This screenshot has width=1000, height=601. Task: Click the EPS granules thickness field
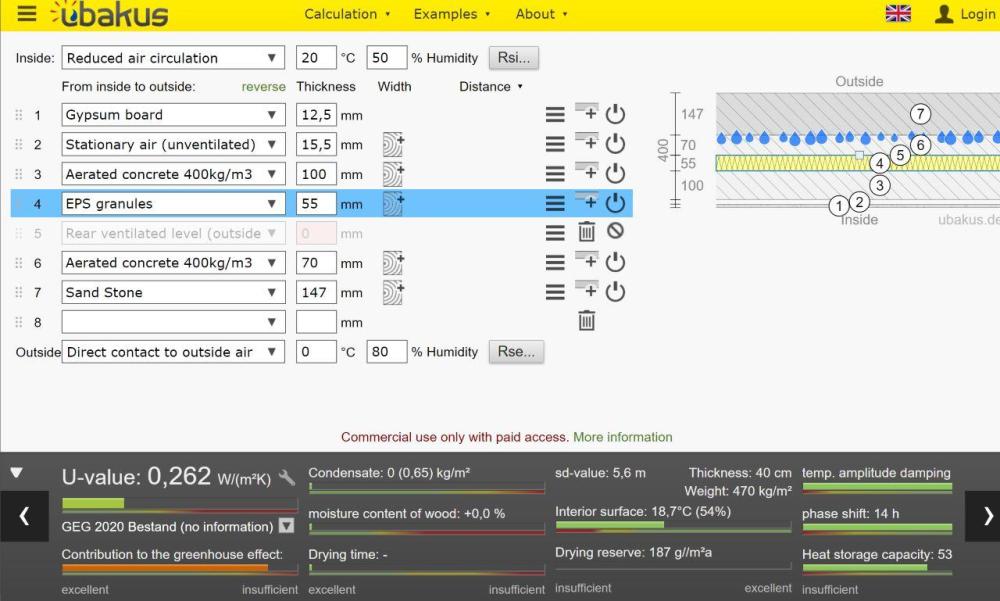[x=316, y=204]
